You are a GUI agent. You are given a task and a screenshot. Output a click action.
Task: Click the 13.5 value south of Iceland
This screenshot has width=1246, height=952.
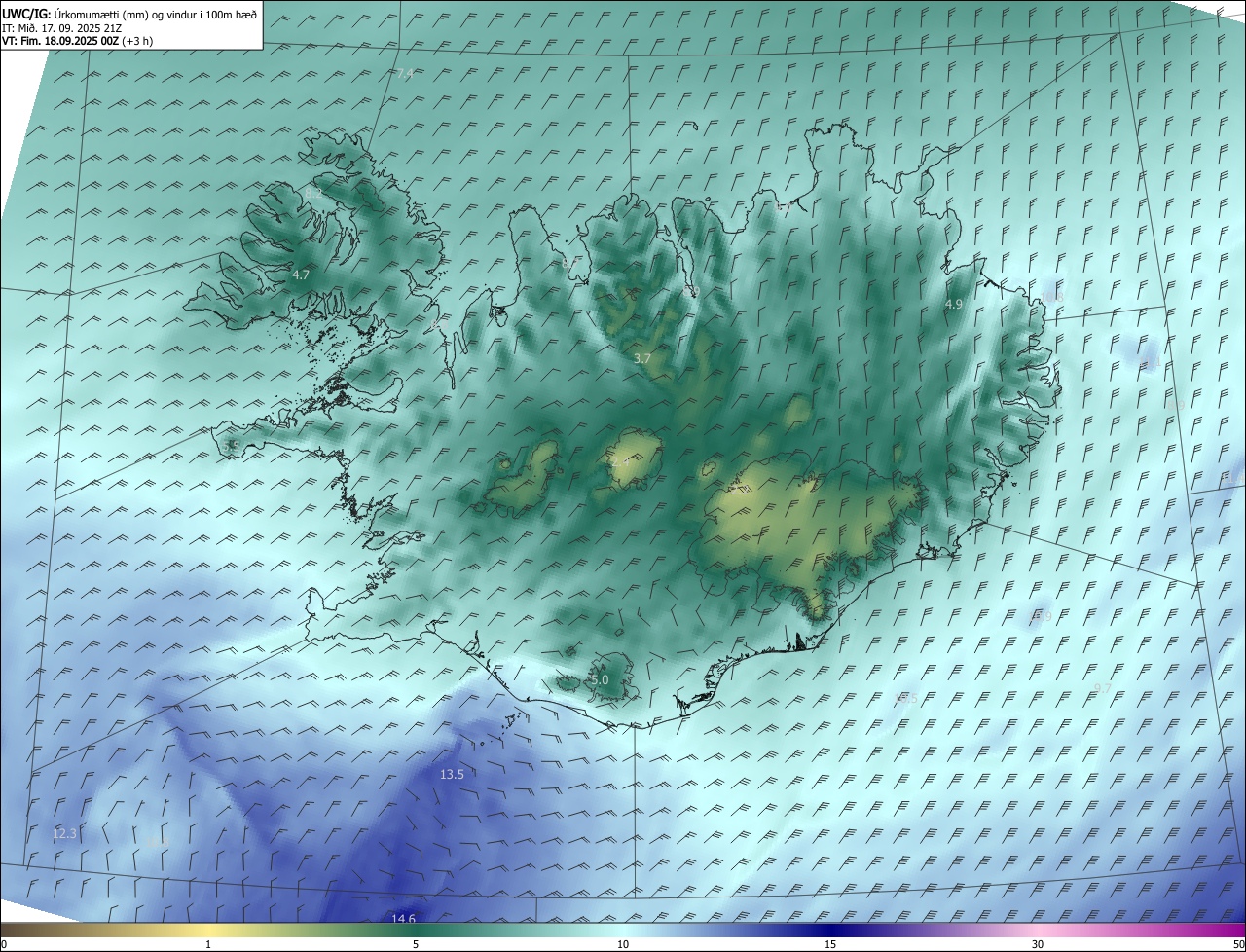pyautogui.click(x=452, y=775)
